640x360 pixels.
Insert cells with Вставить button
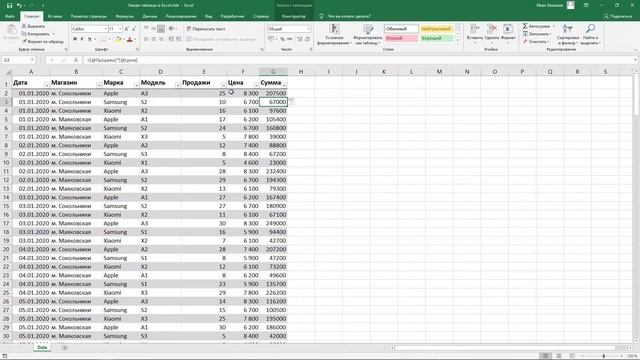click(475, 33)
